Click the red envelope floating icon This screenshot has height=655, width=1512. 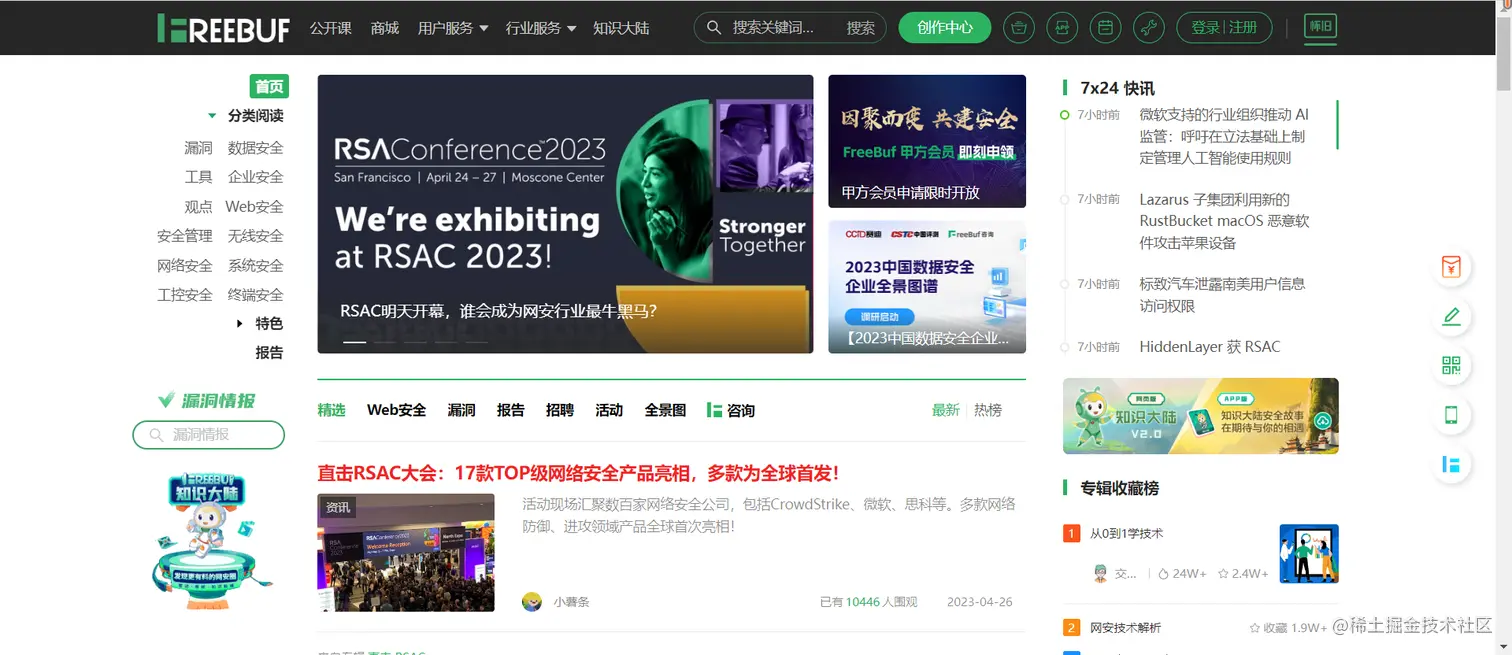1451,266
